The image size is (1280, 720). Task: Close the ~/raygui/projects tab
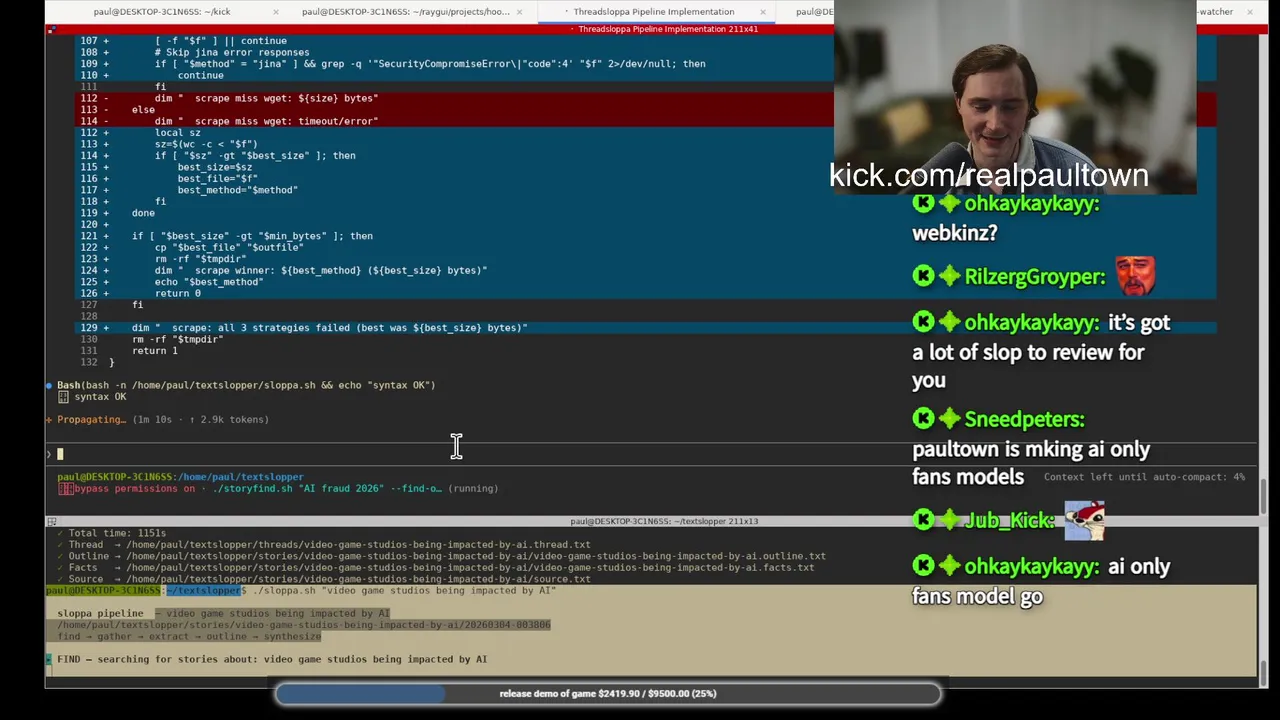click(x=519, y=11)
